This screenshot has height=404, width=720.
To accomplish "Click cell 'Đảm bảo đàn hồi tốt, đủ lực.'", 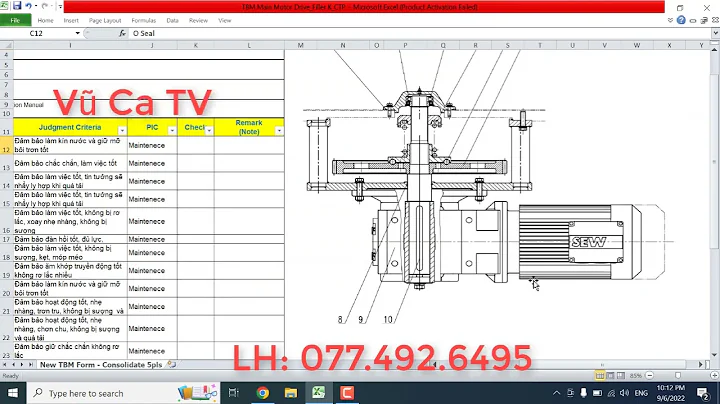I will 70,239.
